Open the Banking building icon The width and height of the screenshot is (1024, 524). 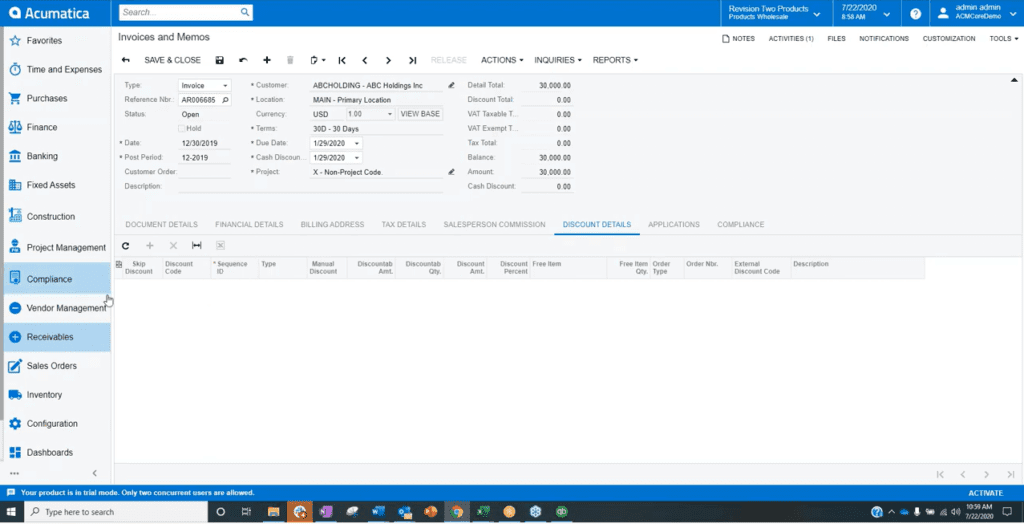(15, 156)
